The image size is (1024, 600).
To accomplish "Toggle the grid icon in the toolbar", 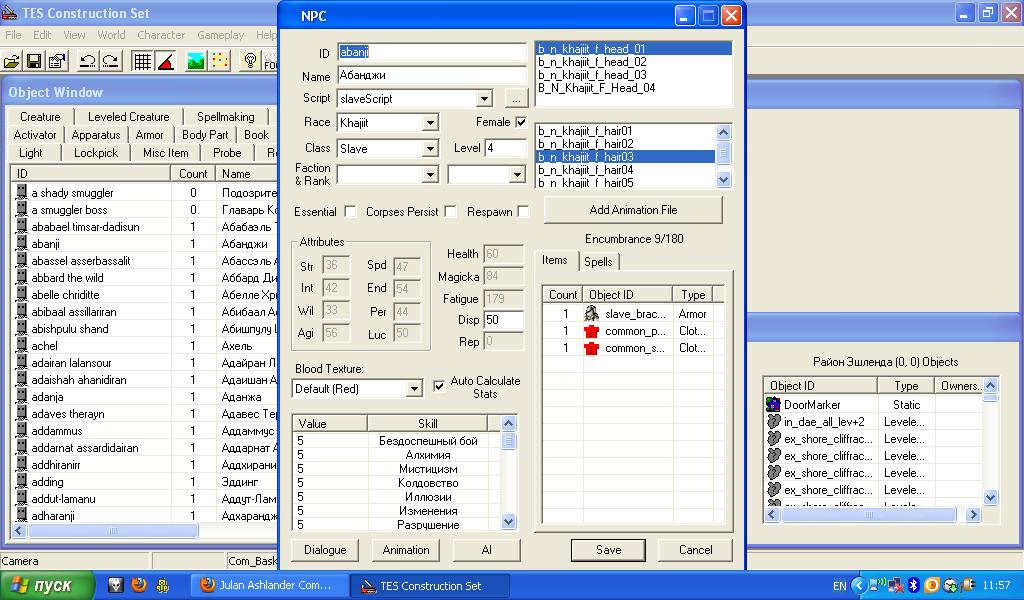I will (x=142, y=61).
